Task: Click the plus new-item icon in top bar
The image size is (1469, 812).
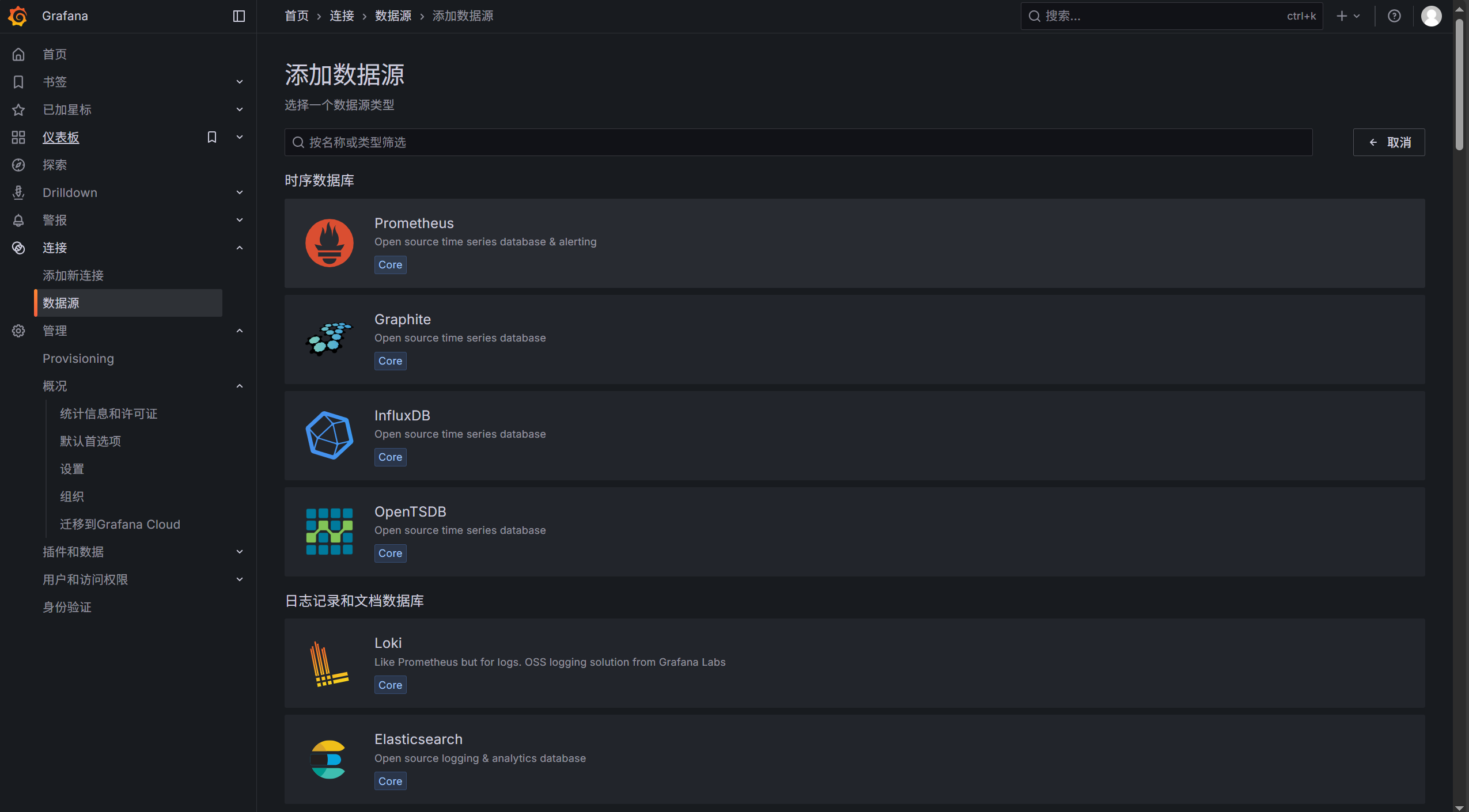Action: [x=1342, y=16]
